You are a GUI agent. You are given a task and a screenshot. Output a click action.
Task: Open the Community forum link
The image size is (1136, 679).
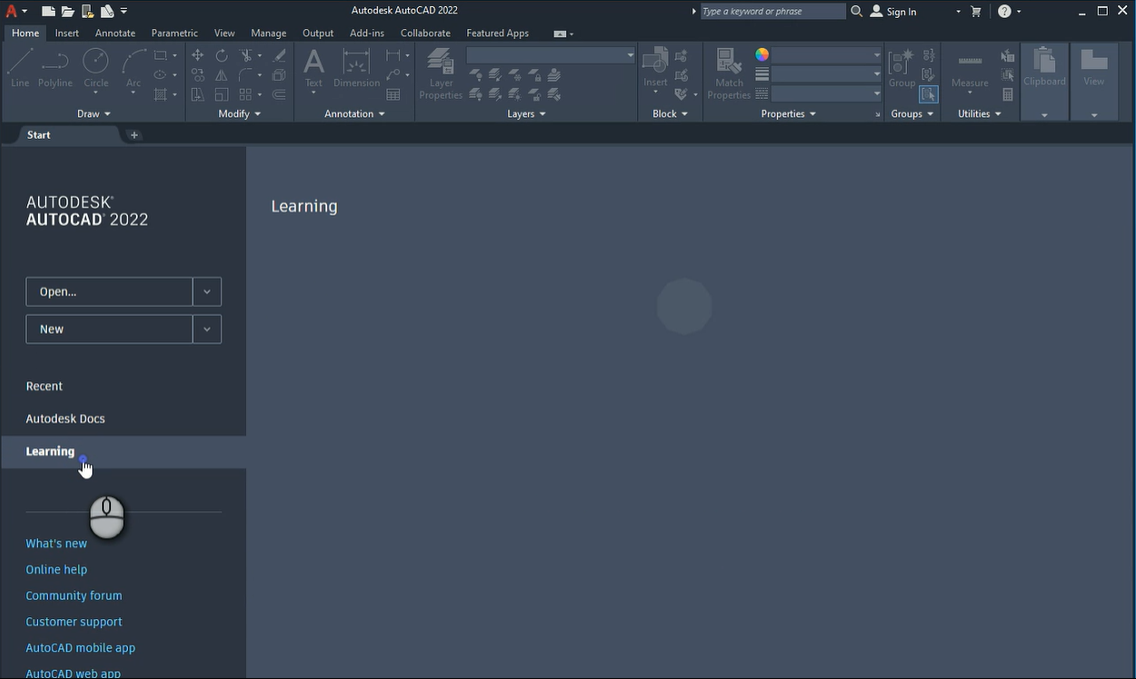coord(73,596)
